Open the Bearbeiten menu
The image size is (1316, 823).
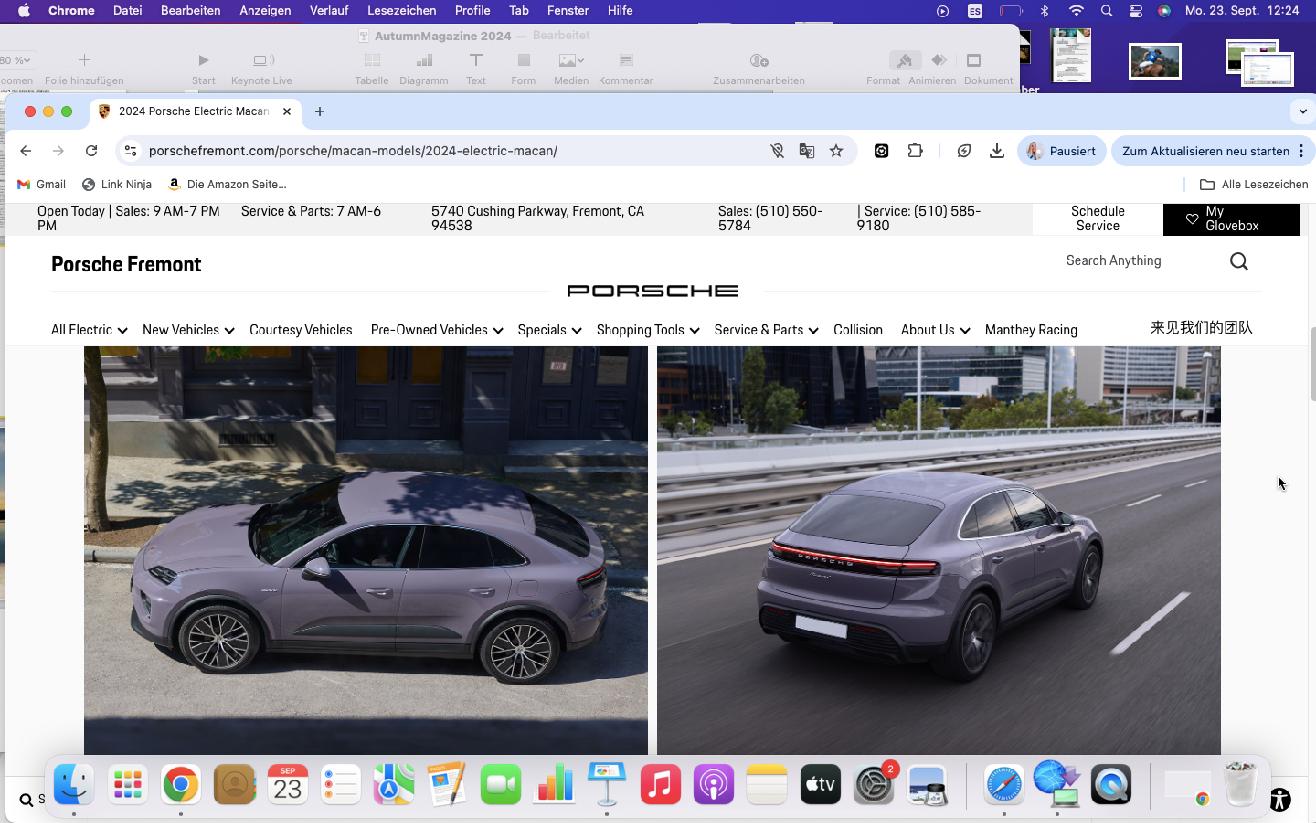[x=190, y=11]
